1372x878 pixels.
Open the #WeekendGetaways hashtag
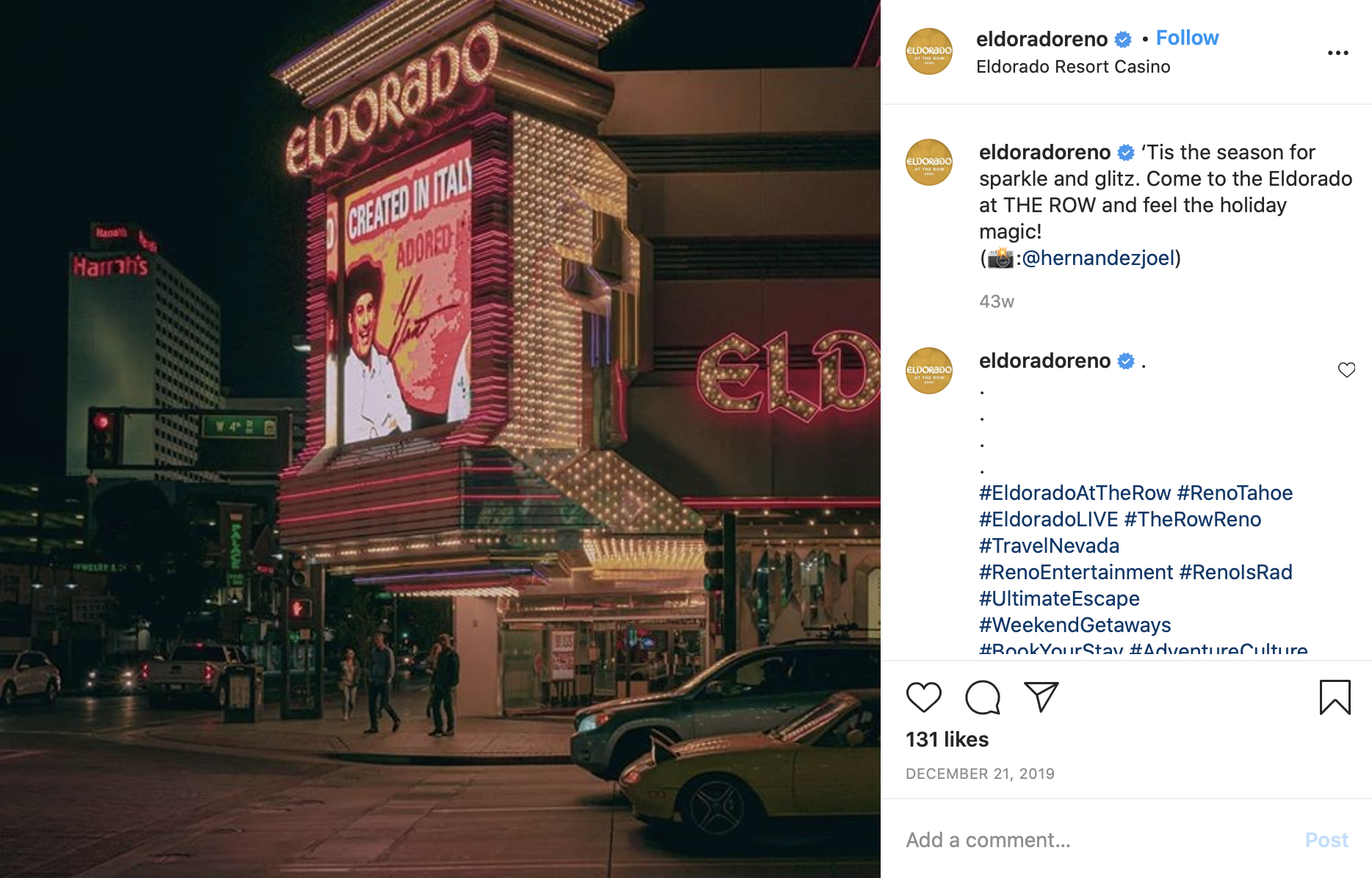[x=1075, y=625]
